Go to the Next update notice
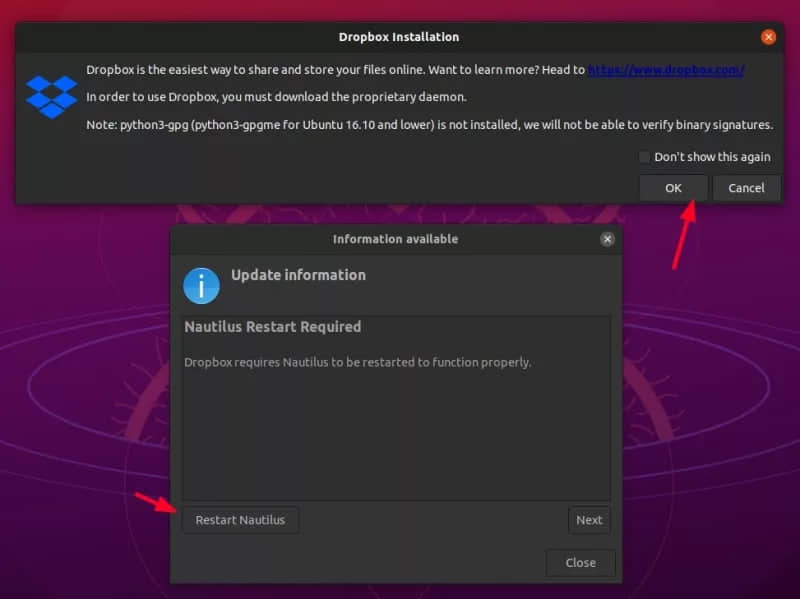Image resolution: width=800 pixels, height=599 pixels. coord(589,520)
